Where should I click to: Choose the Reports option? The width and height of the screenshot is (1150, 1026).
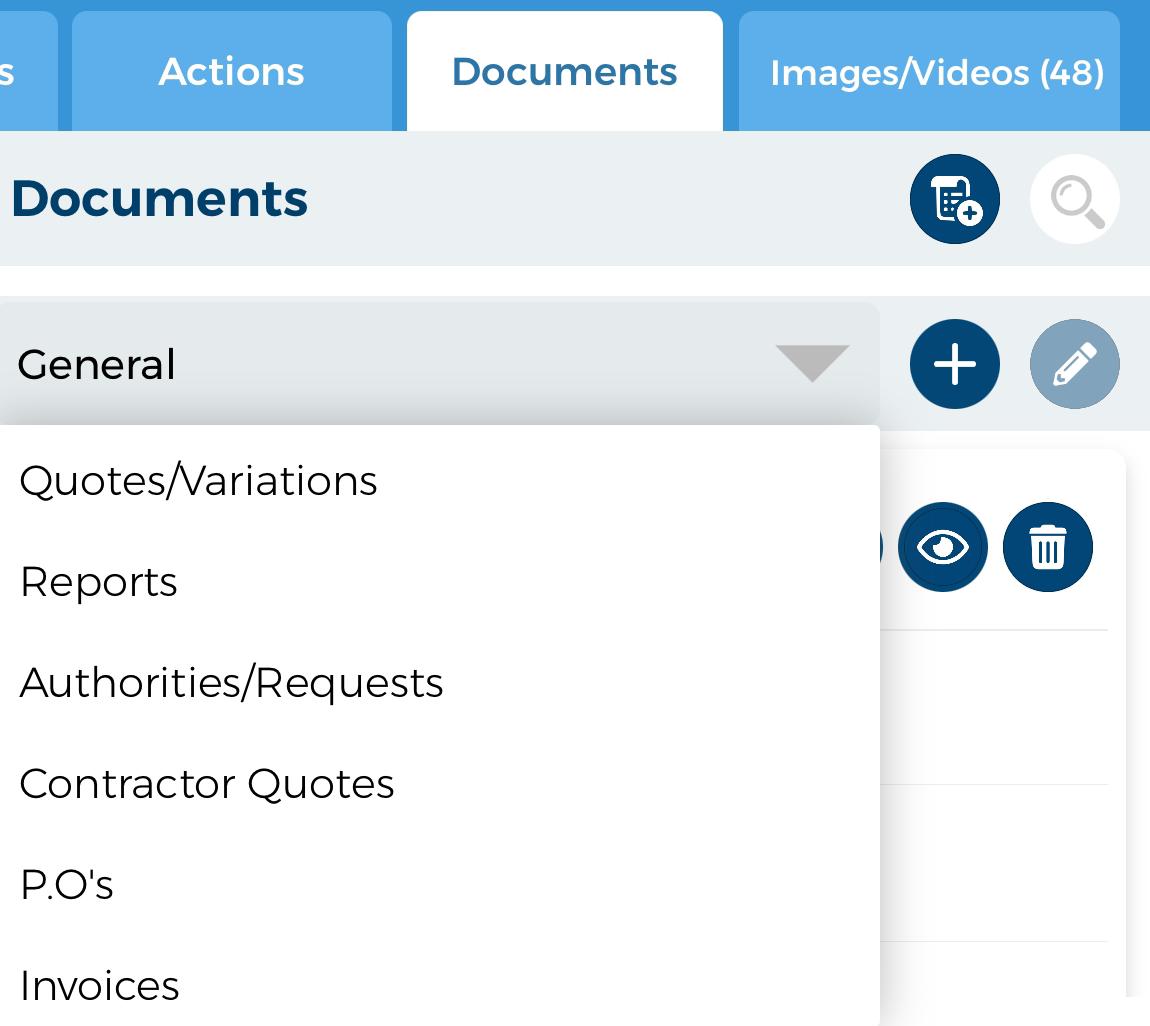click(x=99, y=582)
